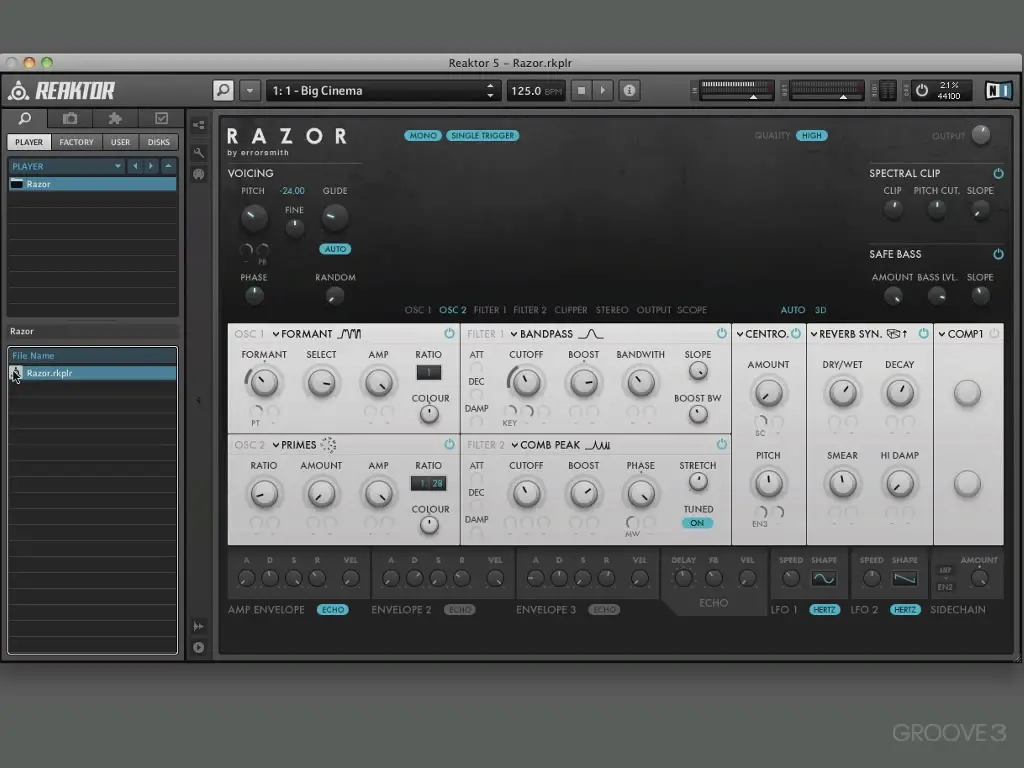The image size is (1024, 768).
Task: Click the info button in toolbar
Action: tap(629, 91)
